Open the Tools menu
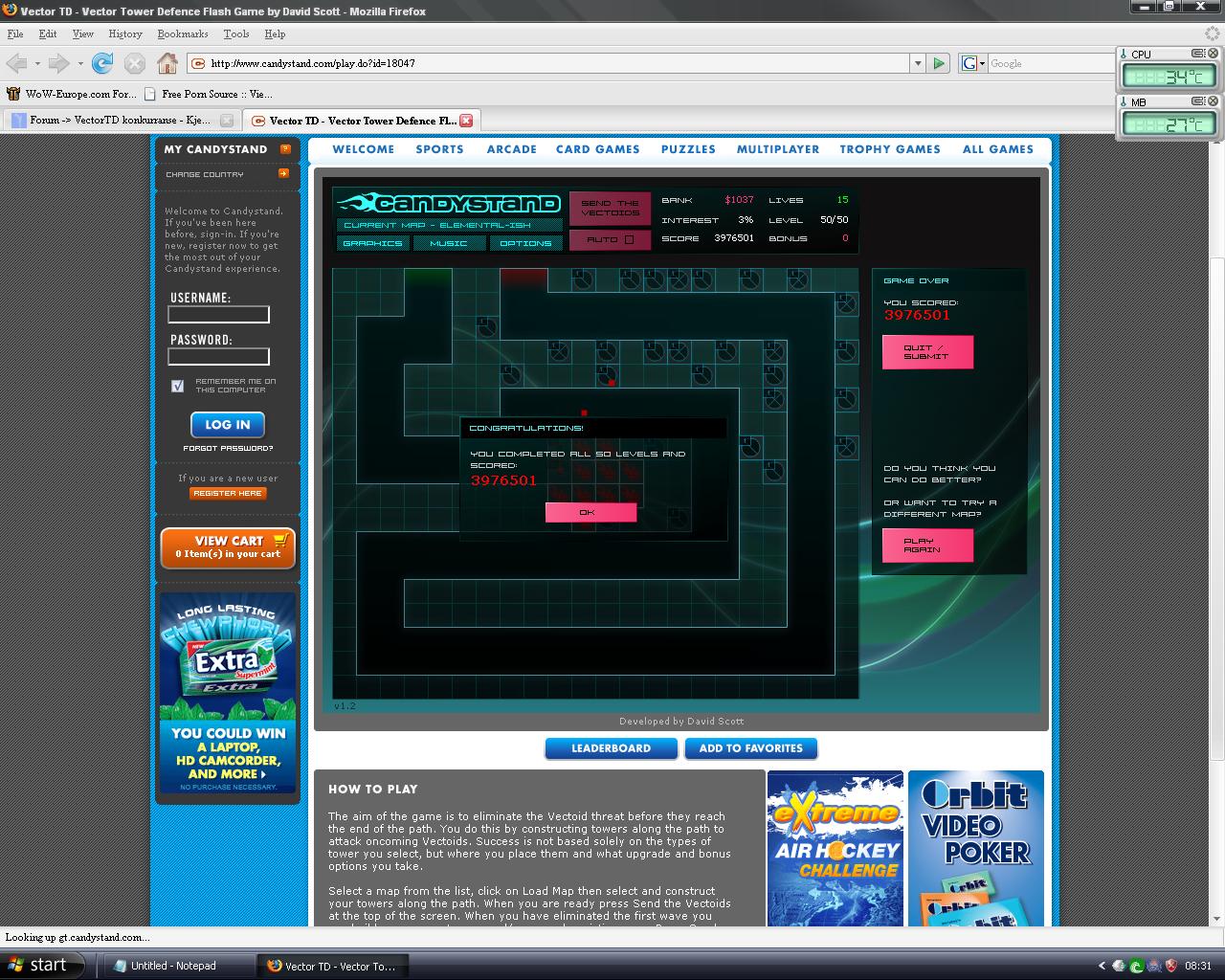 click(236, 33)
